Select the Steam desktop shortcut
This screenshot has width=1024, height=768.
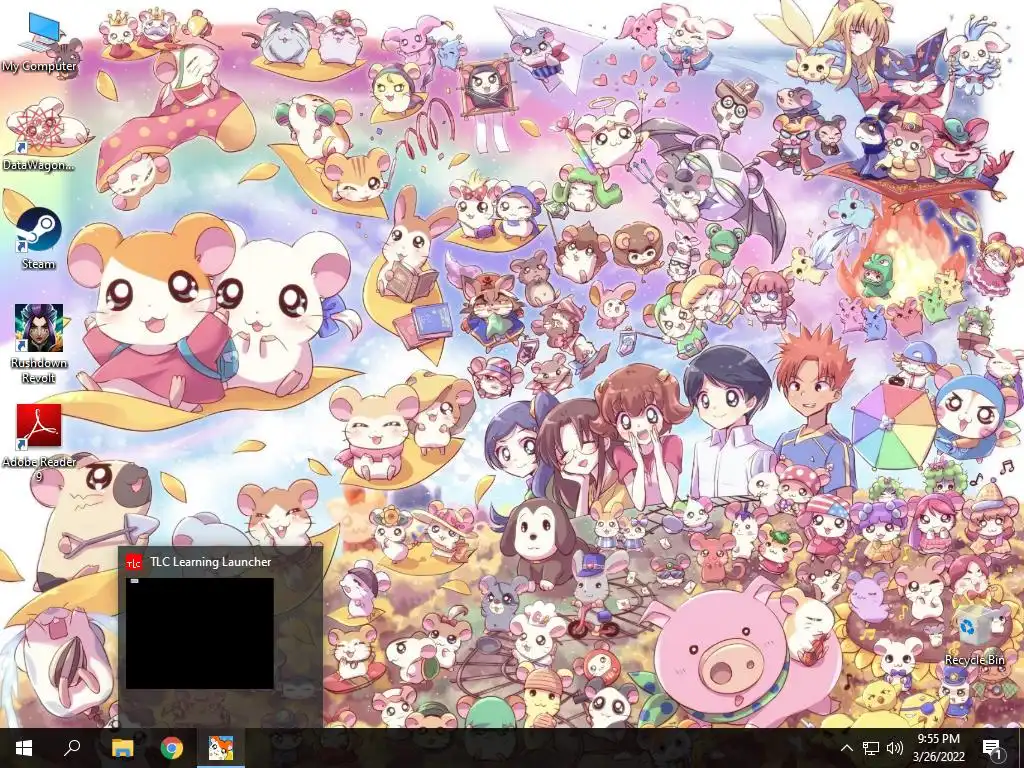click(39, 238)
